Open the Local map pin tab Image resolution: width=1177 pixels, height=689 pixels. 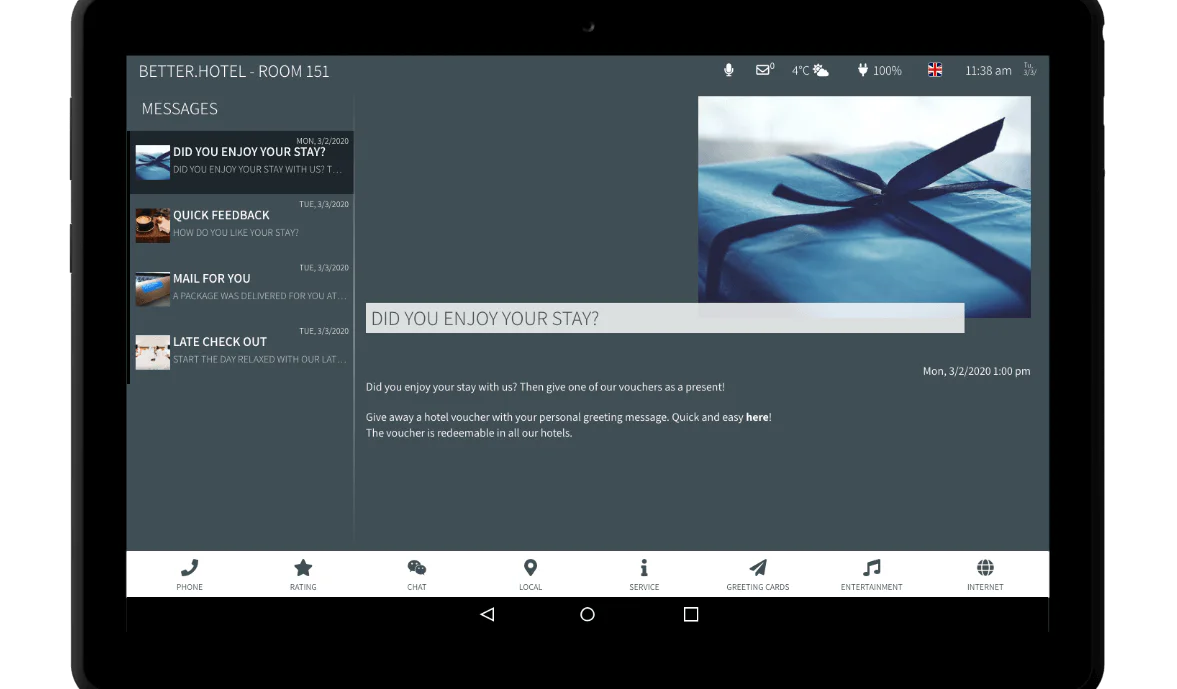tap(530, 574)
